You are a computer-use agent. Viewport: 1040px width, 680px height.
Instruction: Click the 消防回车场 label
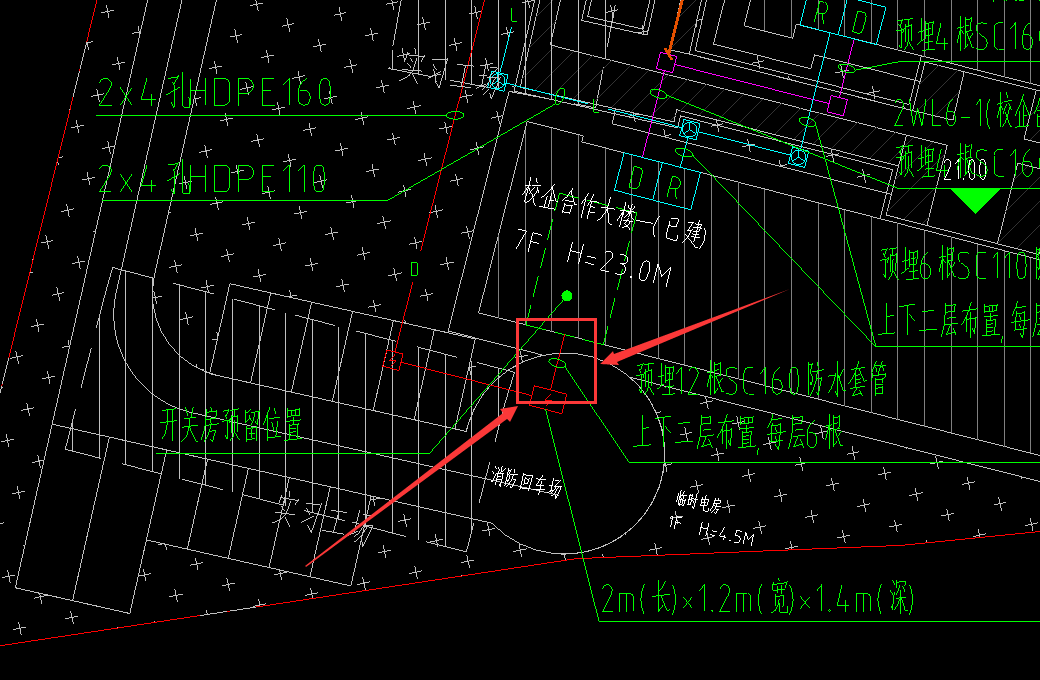point(527,481)
